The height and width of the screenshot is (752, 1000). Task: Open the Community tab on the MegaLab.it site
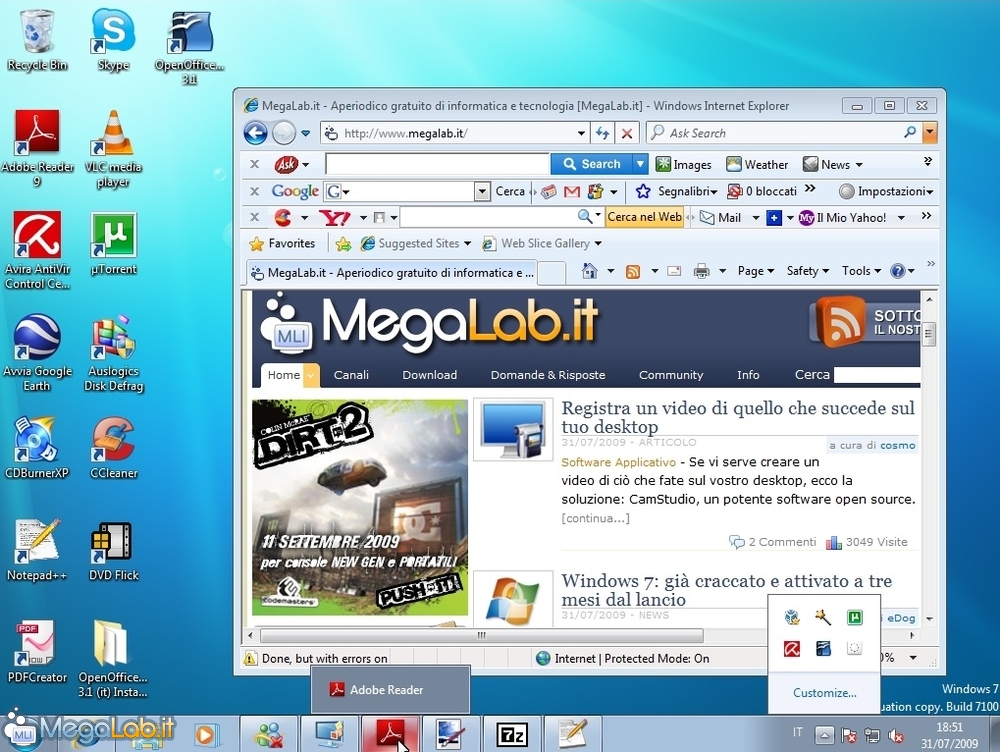click(671, 375)
